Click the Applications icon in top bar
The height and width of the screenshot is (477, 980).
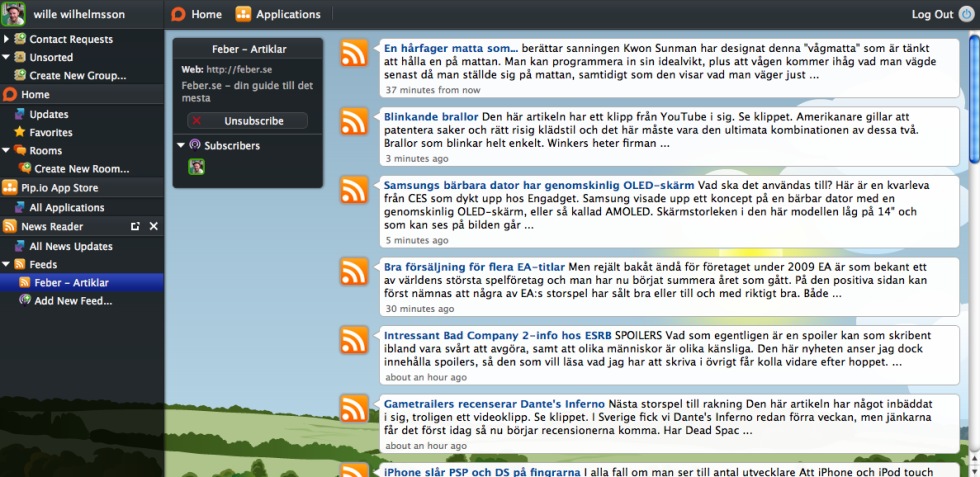coord(243,14)
